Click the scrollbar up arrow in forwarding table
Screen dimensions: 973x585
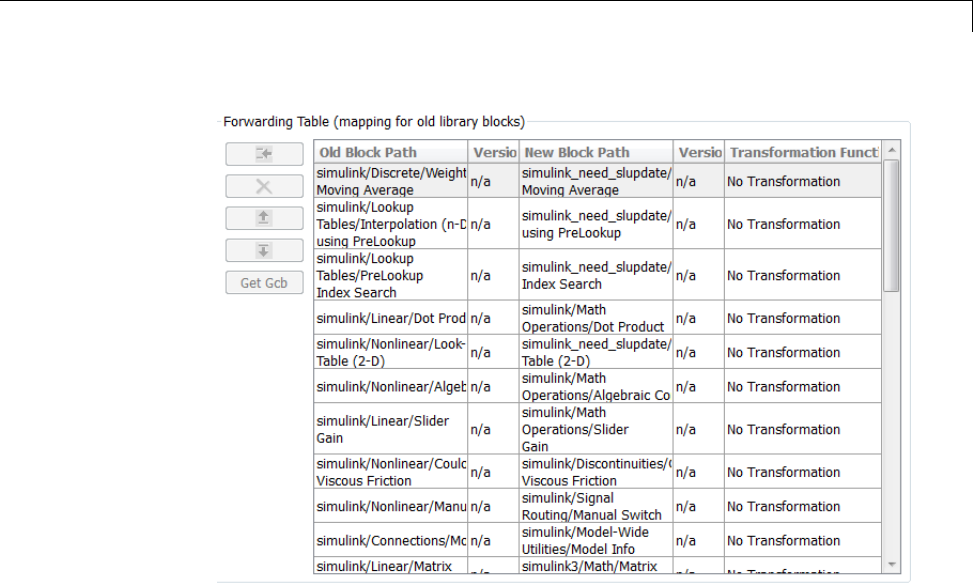[x=892, y=150]
